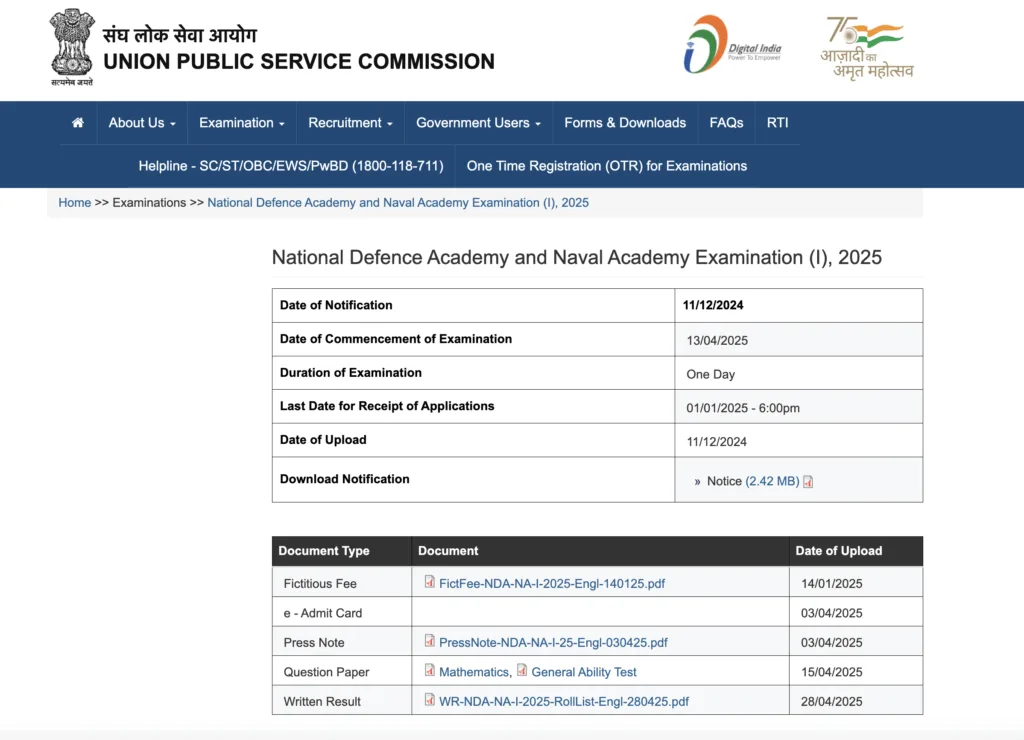
Task: Open the Forms & Downloads menu
Action: coord(624,122)
